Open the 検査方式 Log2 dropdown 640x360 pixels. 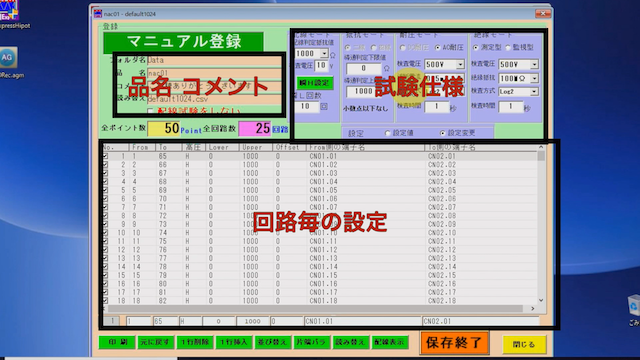pyautogui.click(x=534, y=92)
